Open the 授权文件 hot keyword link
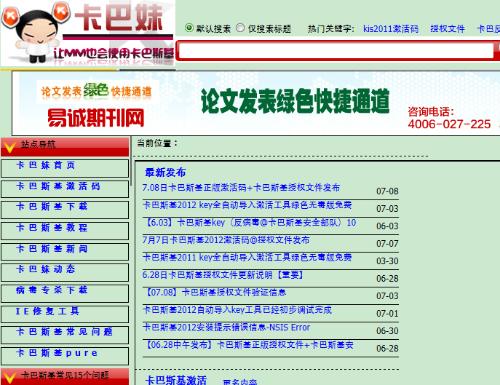500x385 pixels. pos(447,29)
